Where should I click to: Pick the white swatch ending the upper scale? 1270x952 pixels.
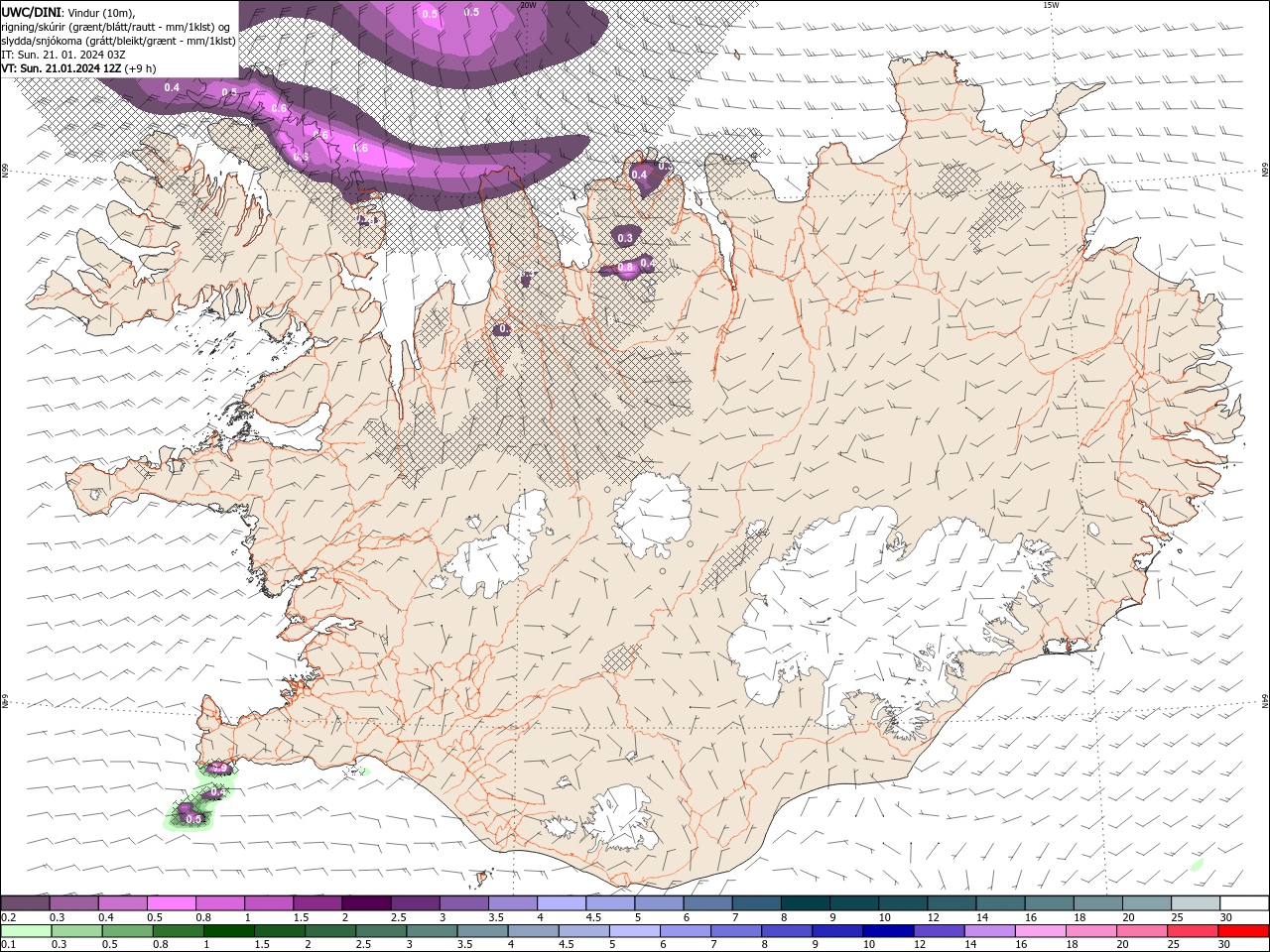pyautogui.click(x=1242, y=903)
